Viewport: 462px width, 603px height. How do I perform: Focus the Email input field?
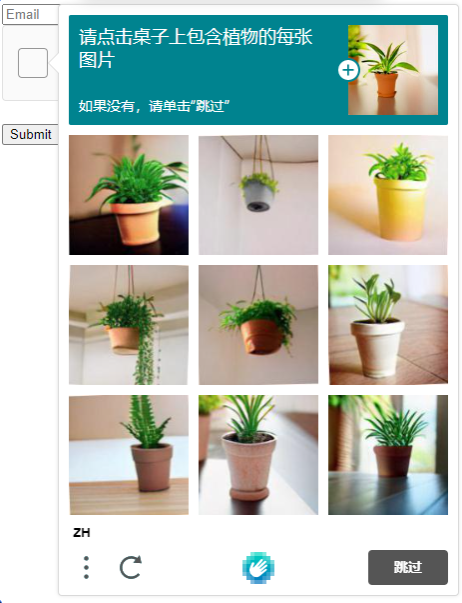pos(31,15)
